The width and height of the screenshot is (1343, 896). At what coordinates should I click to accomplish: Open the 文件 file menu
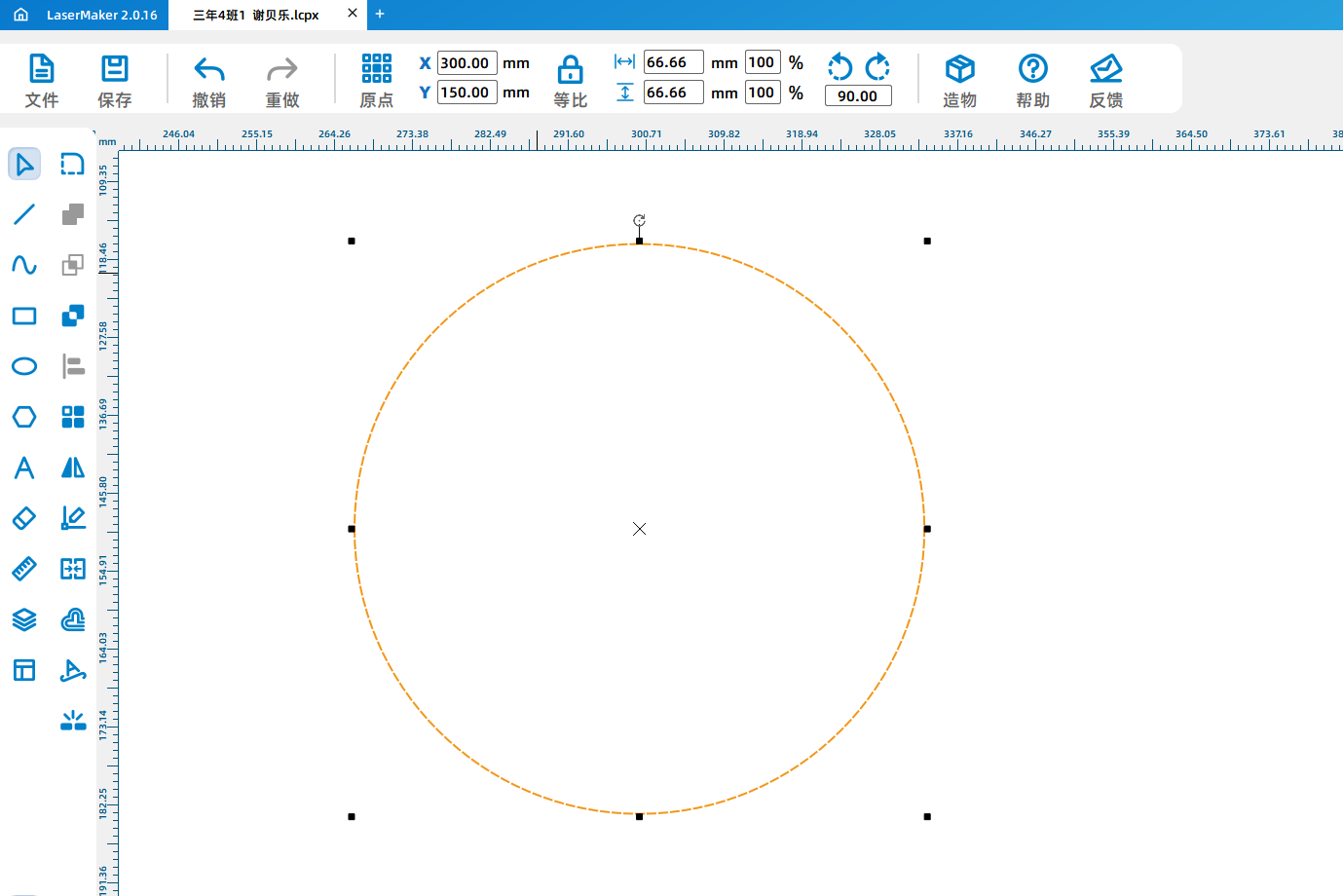click(x=41, y=81)
